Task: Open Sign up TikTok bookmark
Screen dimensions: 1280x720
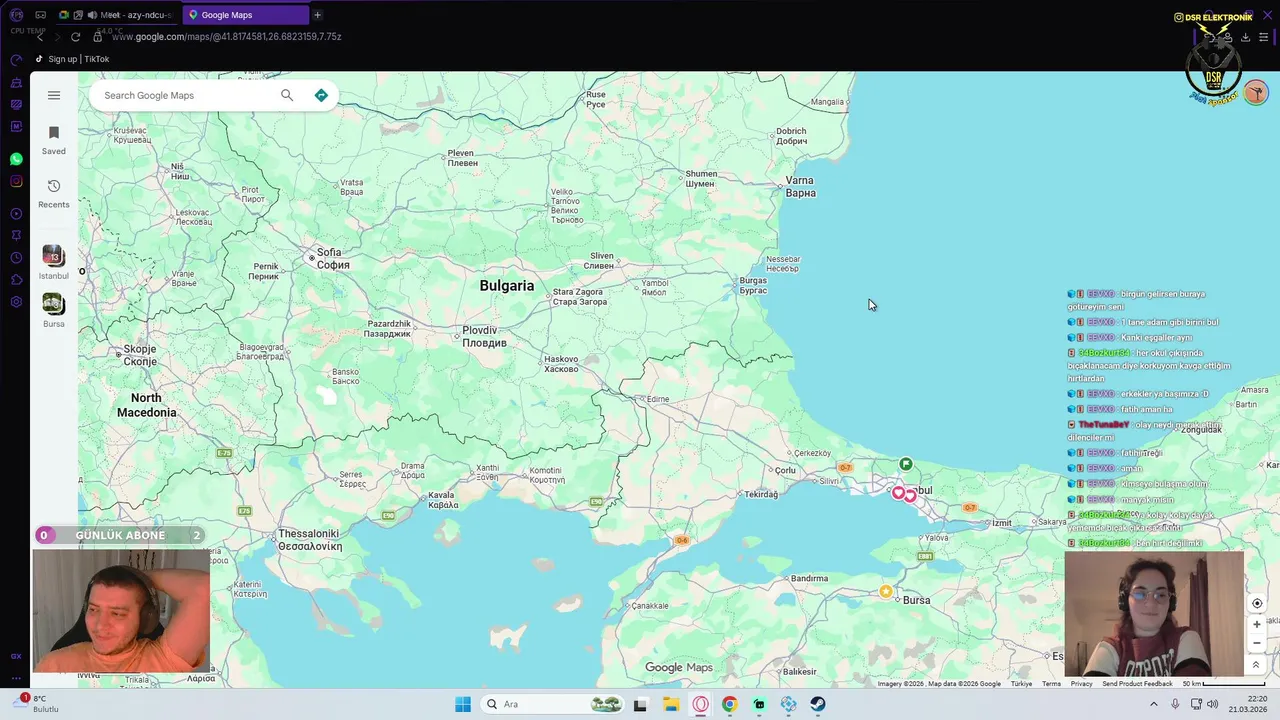Action: coord(72,59)
